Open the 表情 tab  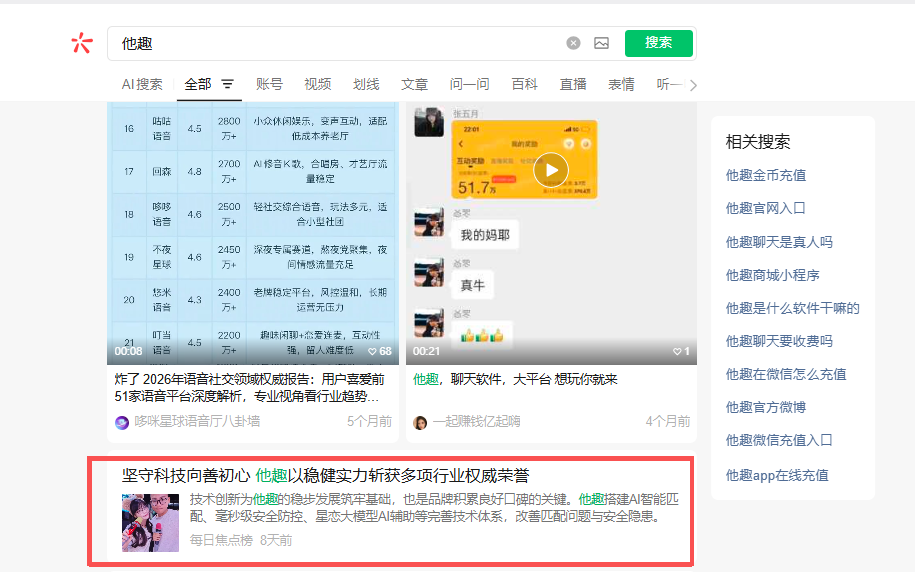click(x=621, y=85)
